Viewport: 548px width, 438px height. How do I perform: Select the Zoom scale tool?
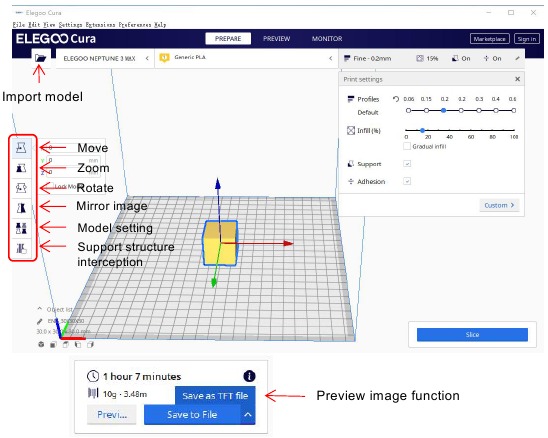[x=22, y=168]
